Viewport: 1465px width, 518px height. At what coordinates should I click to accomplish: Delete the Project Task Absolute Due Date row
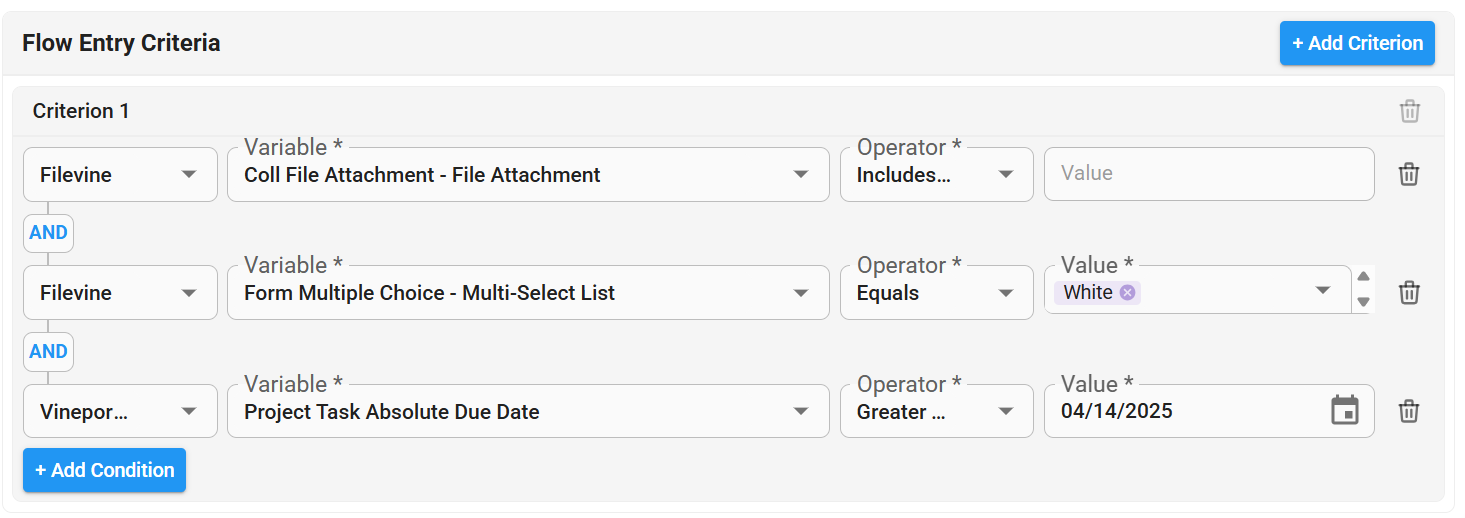[x=1409, y=411]
